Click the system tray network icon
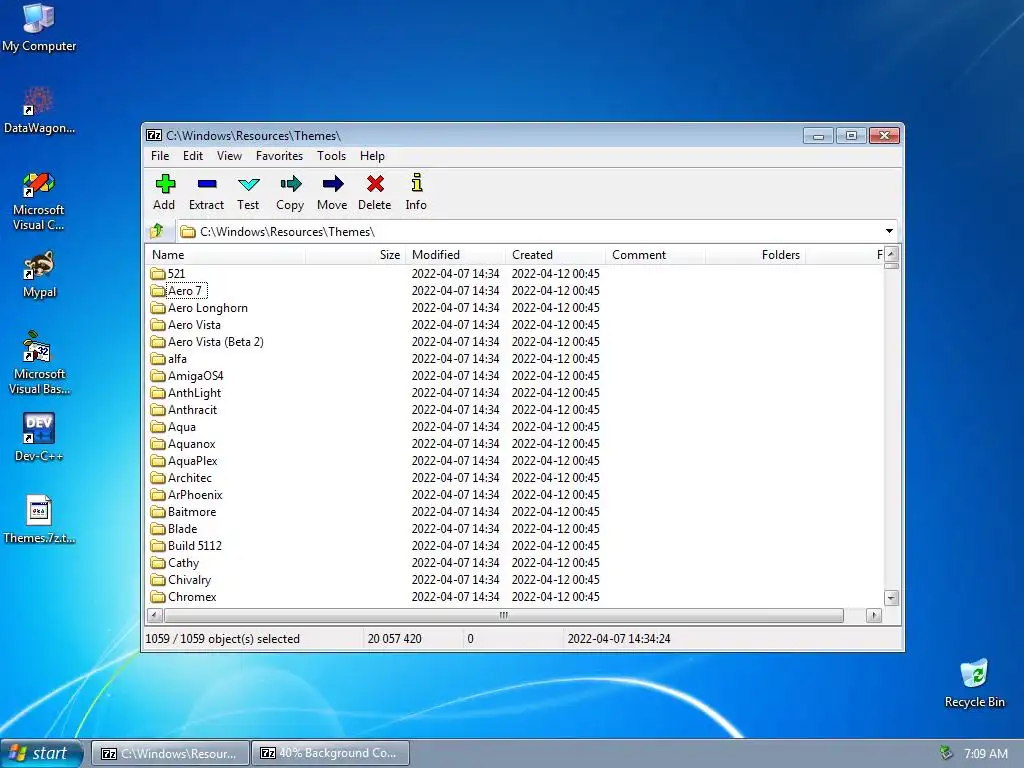1024x768 pixels. pos(945,753)
